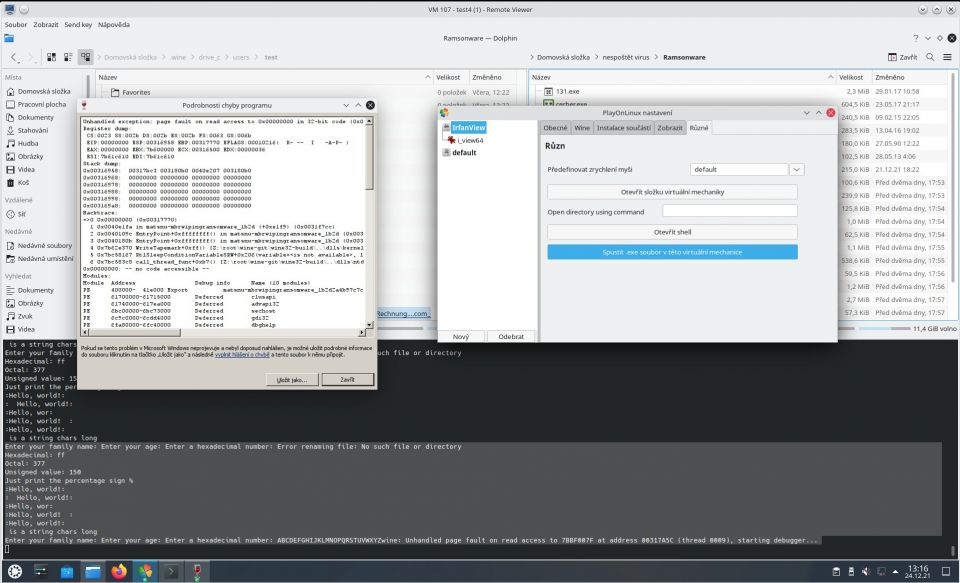The image size is (960, 583).
Task: Select i_view64 shortcut in PlayOnLinux
Action: coord(470,140)
